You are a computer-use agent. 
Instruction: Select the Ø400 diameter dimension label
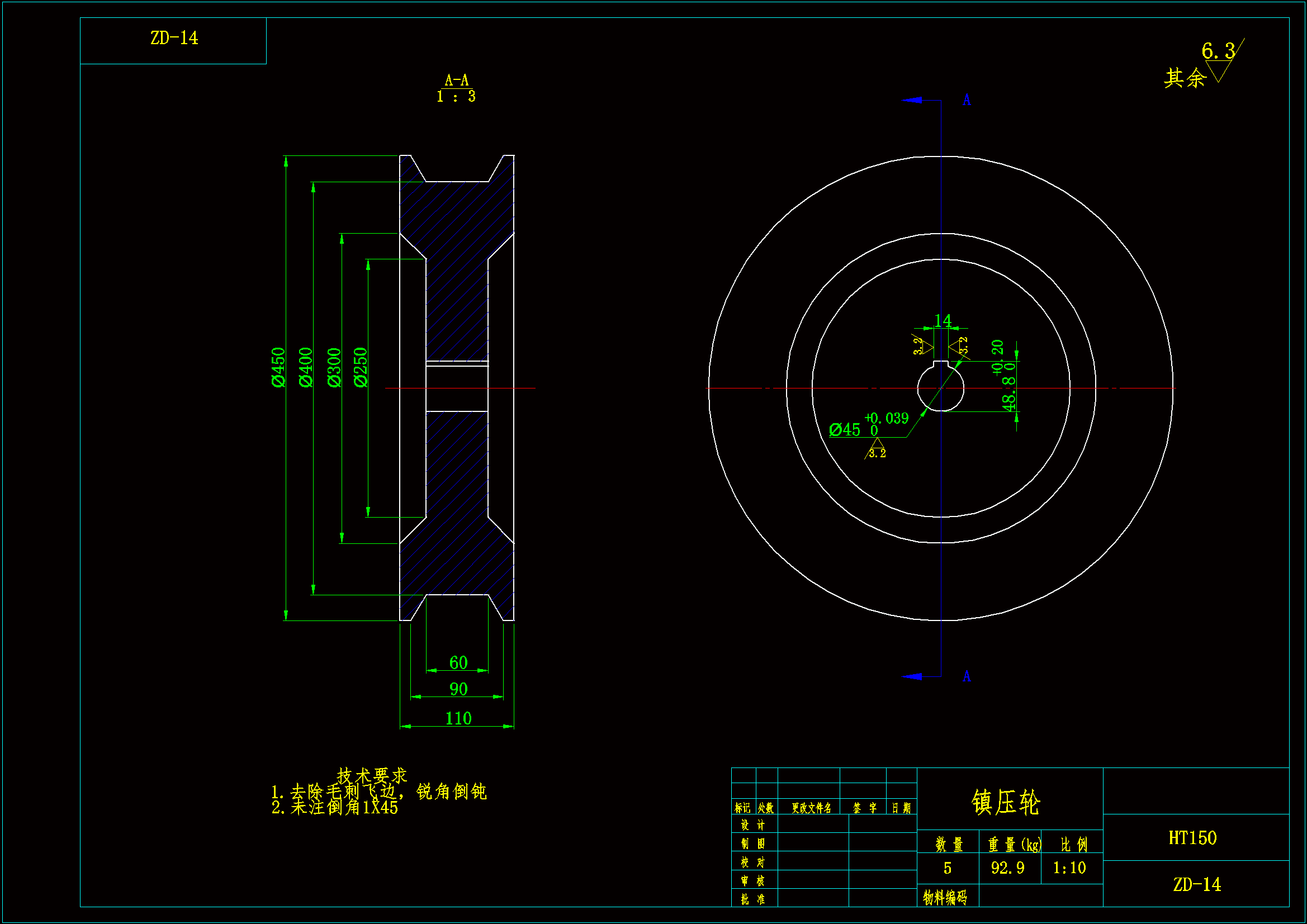(x=306, y=367)
